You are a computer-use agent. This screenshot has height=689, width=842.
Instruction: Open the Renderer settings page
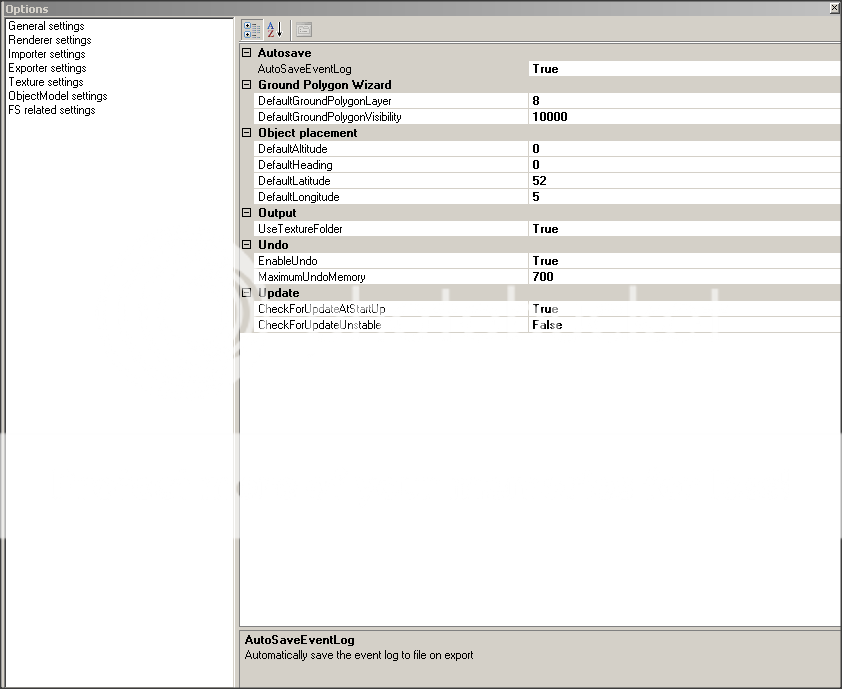click(48, 39)
